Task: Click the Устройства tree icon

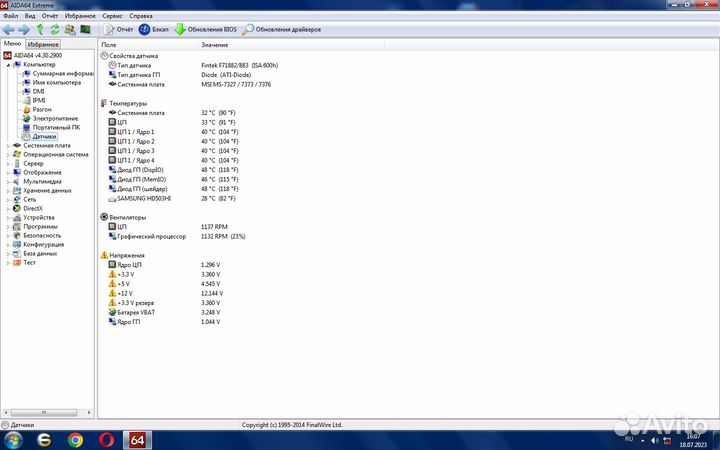Action: point(17,218)
